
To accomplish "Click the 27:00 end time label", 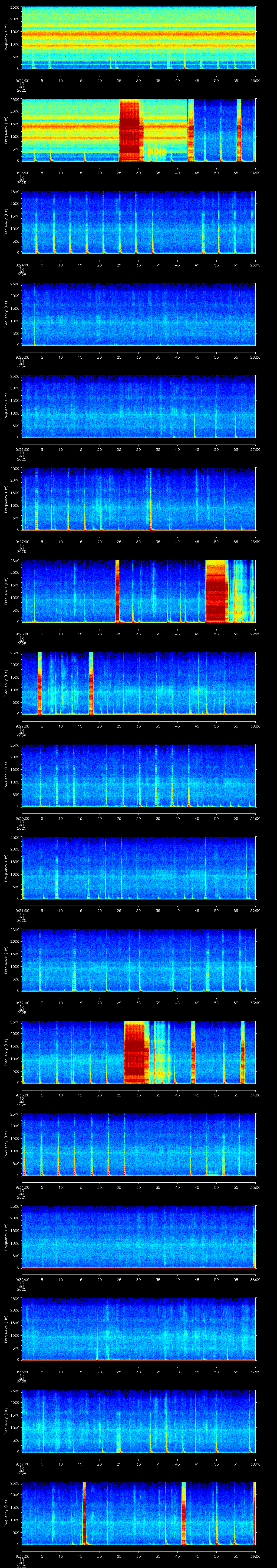I will click(255, 449).
